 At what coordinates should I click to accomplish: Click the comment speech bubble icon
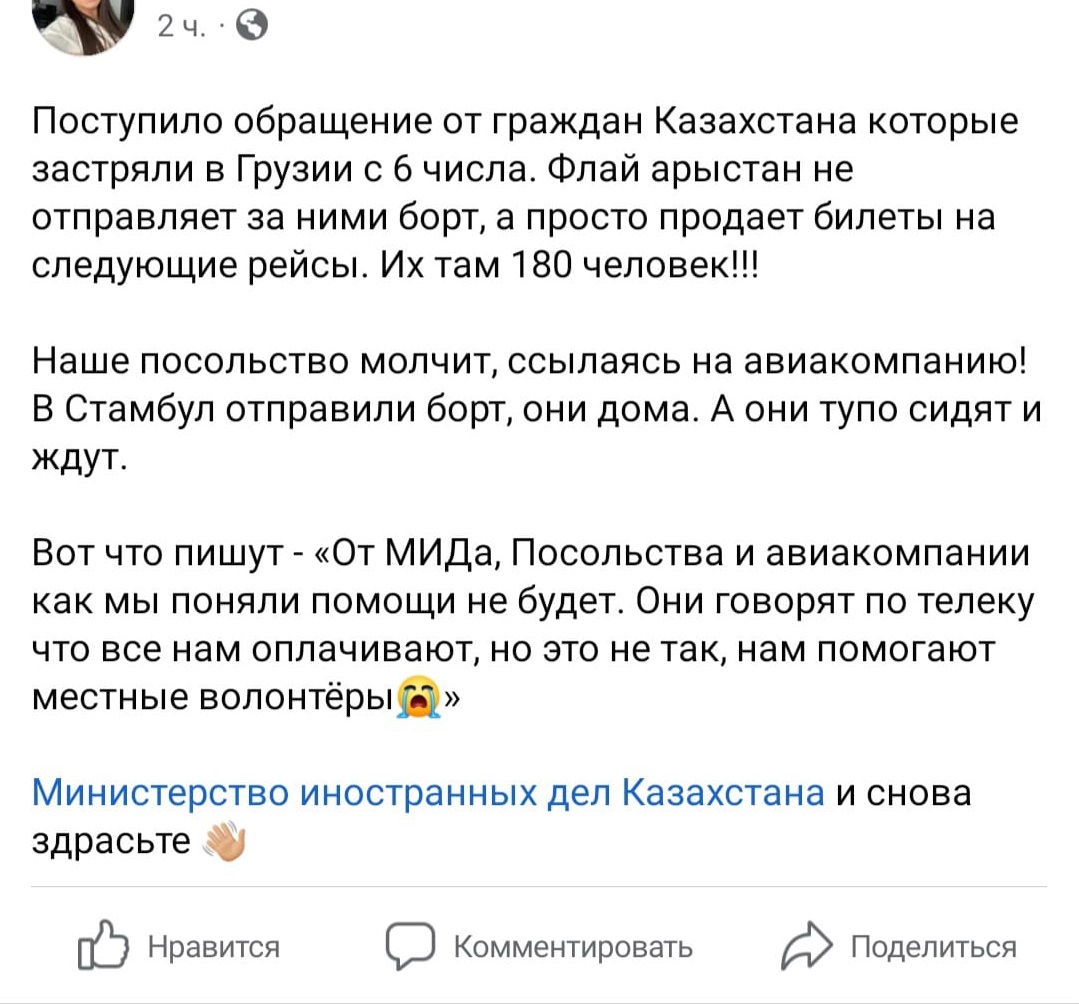click(410, 946)
